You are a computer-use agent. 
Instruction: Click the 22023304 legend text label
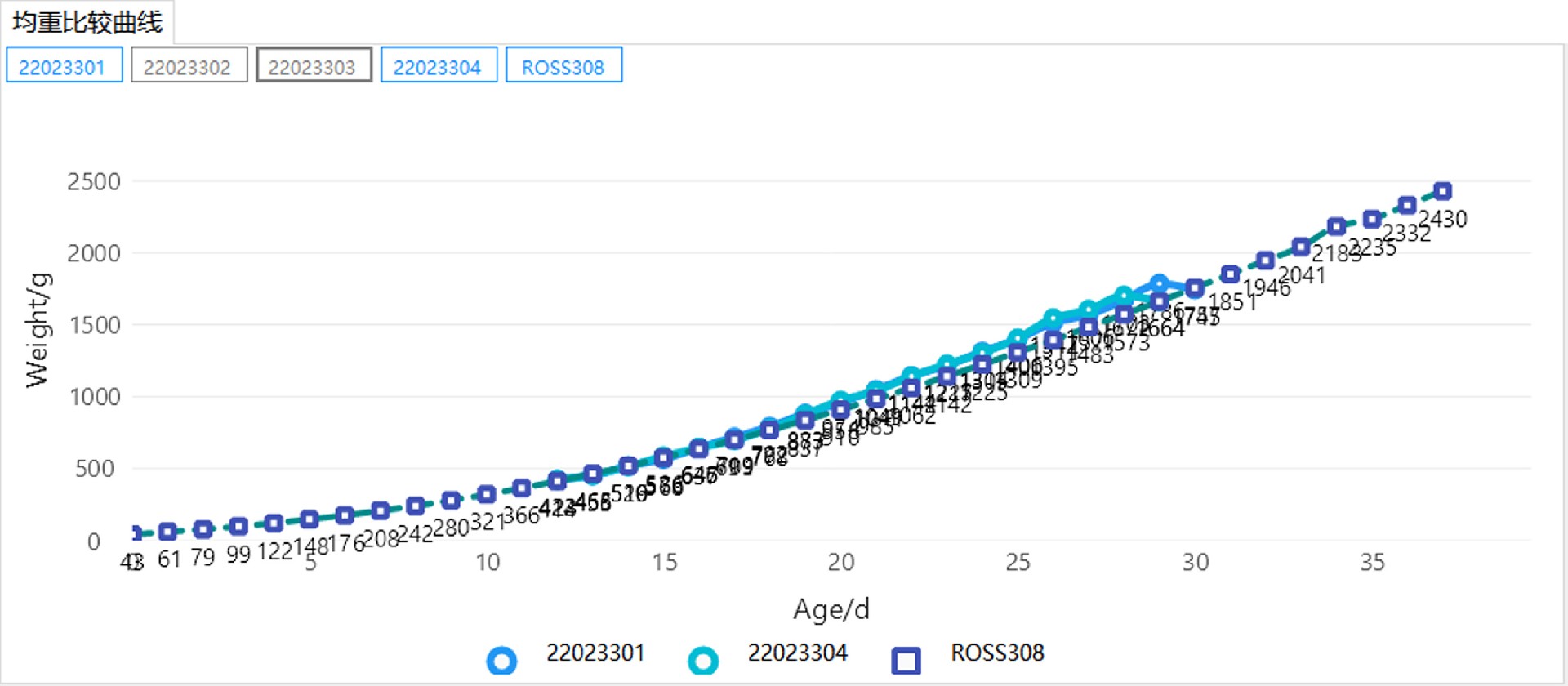tap(797, 653)
